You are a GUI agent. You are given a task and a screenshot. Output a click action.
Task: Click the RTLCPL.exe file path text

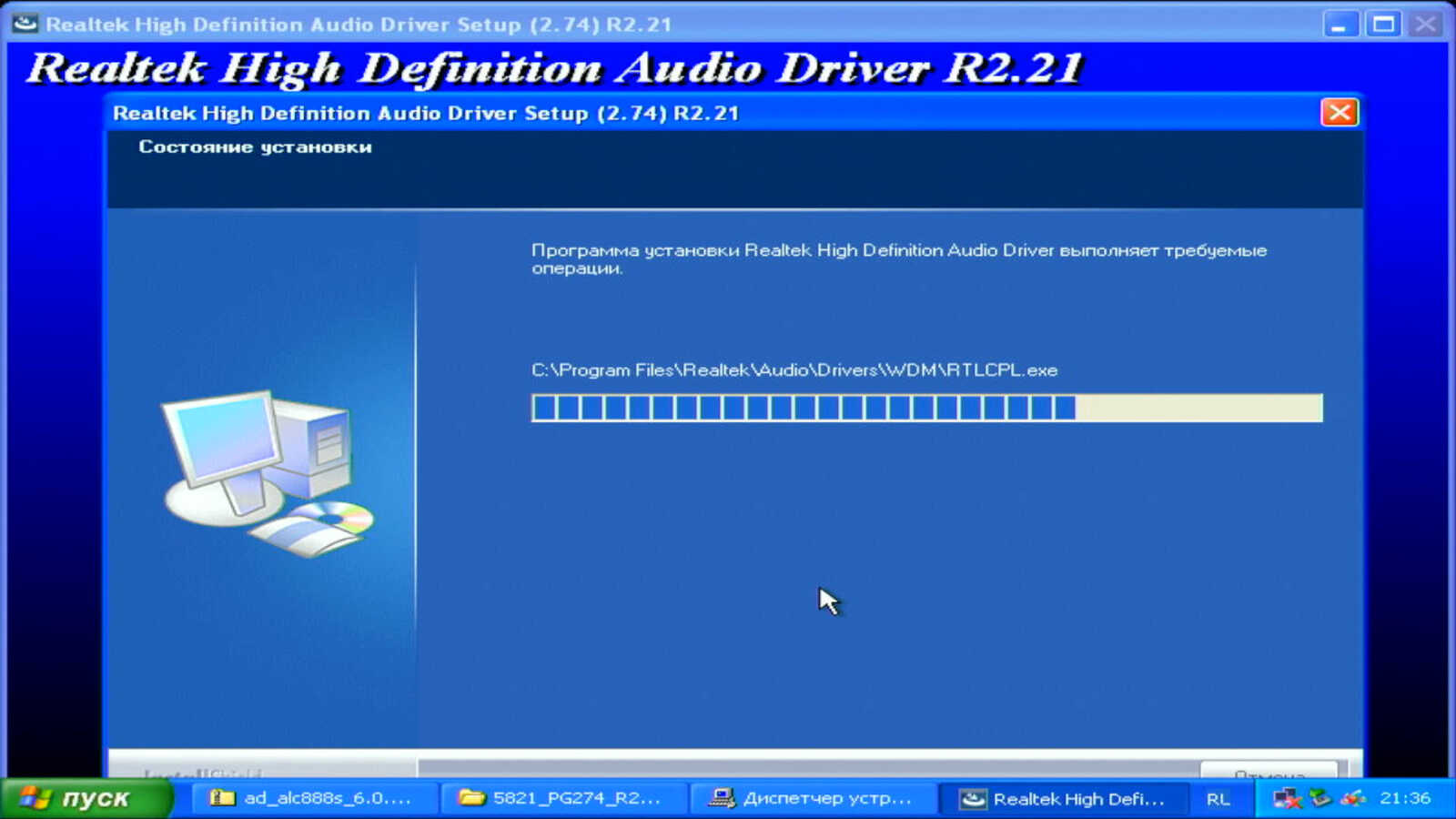(x=794, y=370)
